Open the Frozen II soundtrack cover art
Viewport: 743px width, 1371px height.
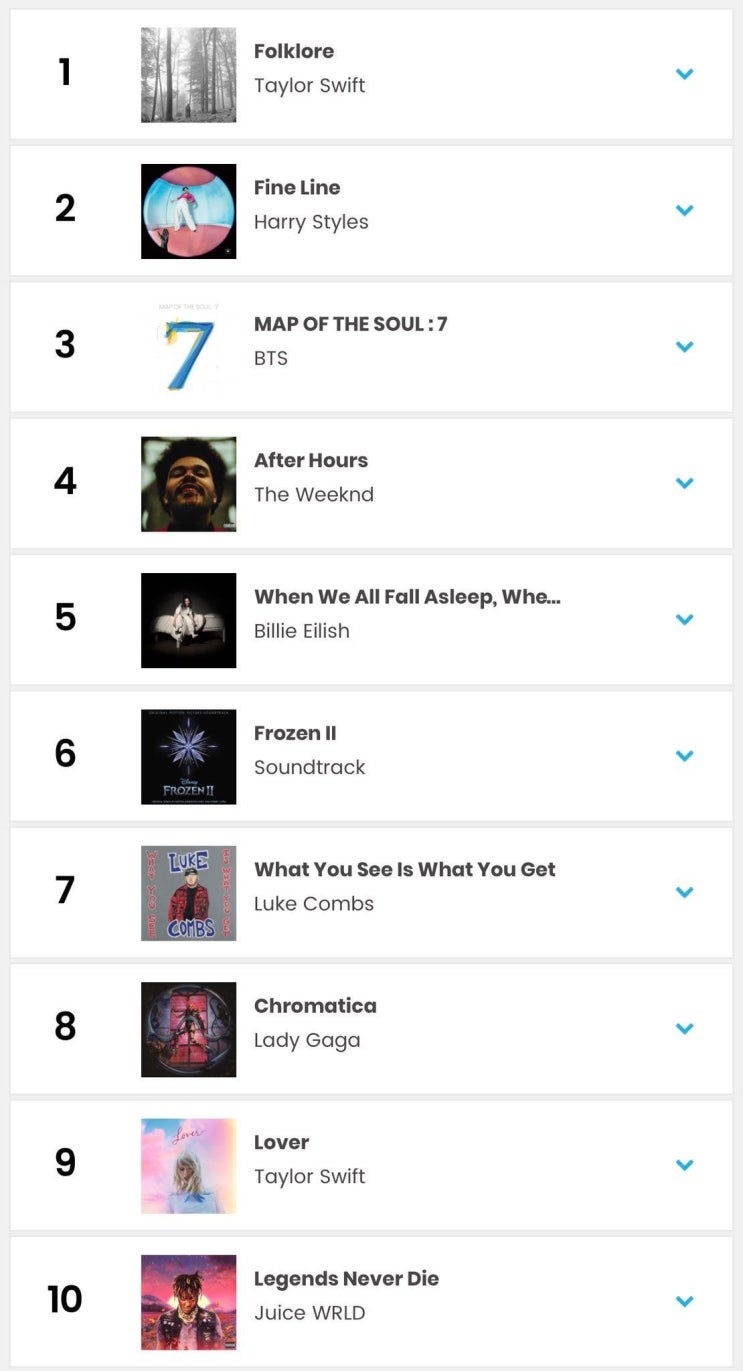pyautogui.click(x=189, y=757)
